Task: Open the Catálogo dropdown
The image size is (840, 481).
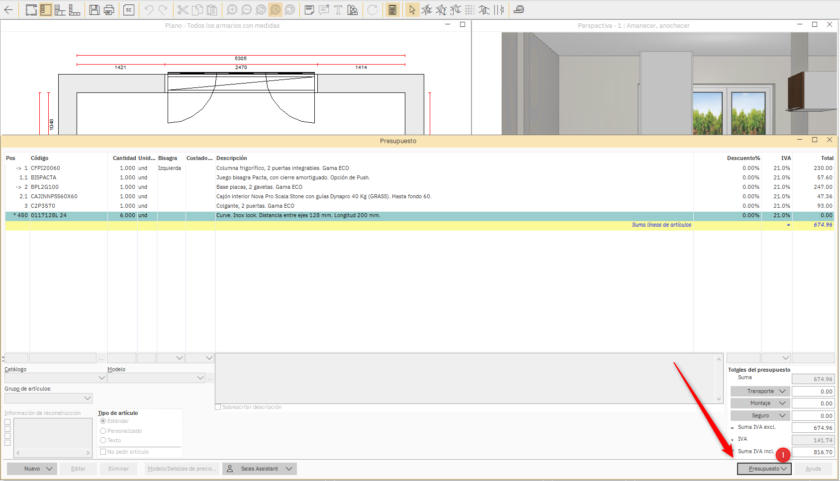Action: pyautogui.click(x=55, y=378)
